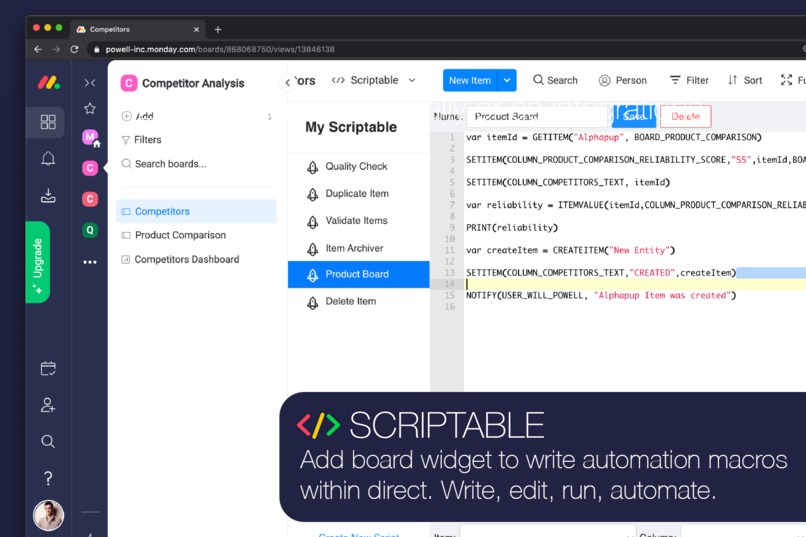Viewport: 806px width, 537px height.
Task: Collapse the workspace pane arrows icon
Action: (90, 83)
